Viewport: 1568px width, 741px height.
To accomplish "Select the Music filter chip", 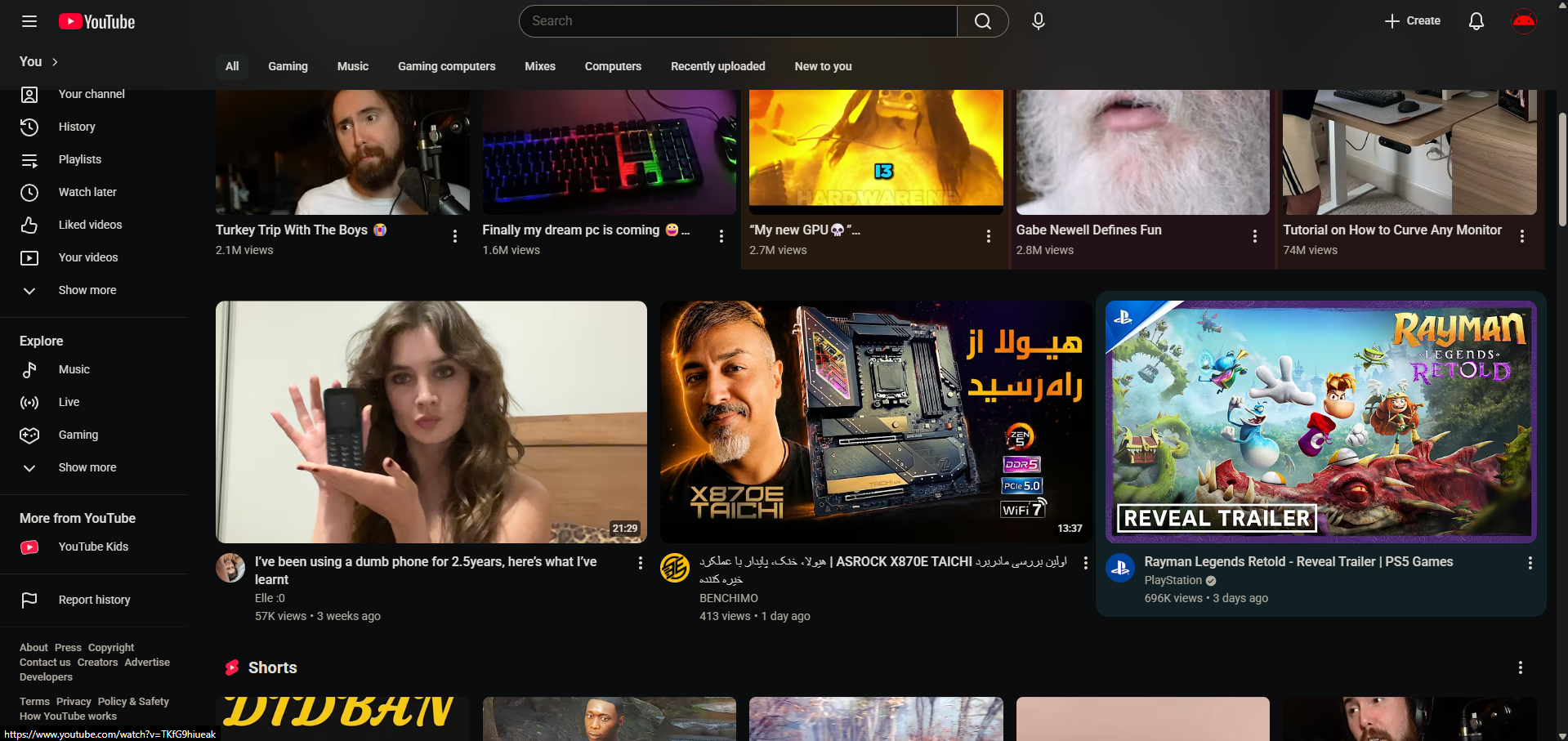I will tap(353, 66).
